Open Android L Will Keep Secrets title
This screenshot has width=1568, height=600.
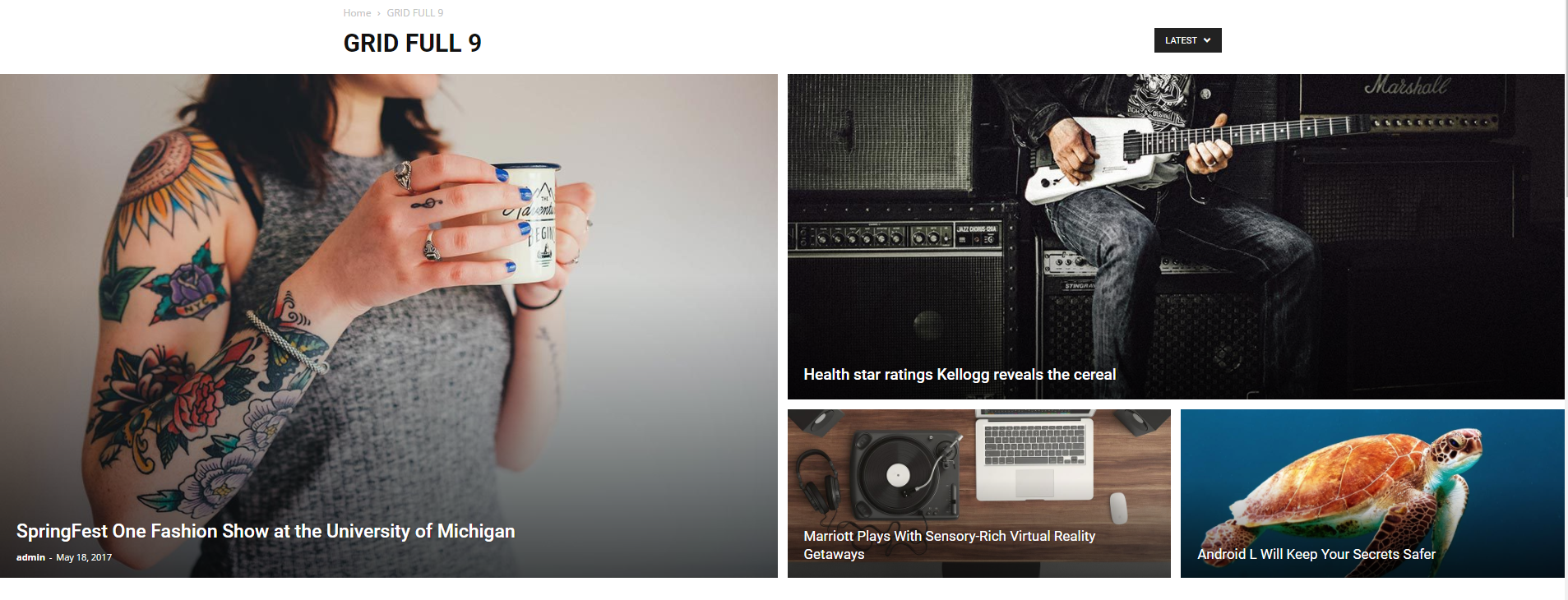click(x=1316, y=554)
